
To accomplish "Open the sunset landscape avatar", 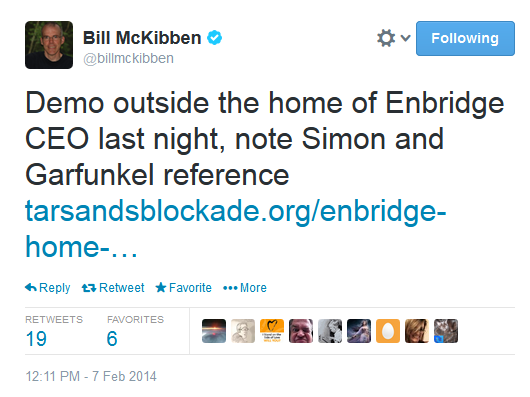I will coord(214,331).
